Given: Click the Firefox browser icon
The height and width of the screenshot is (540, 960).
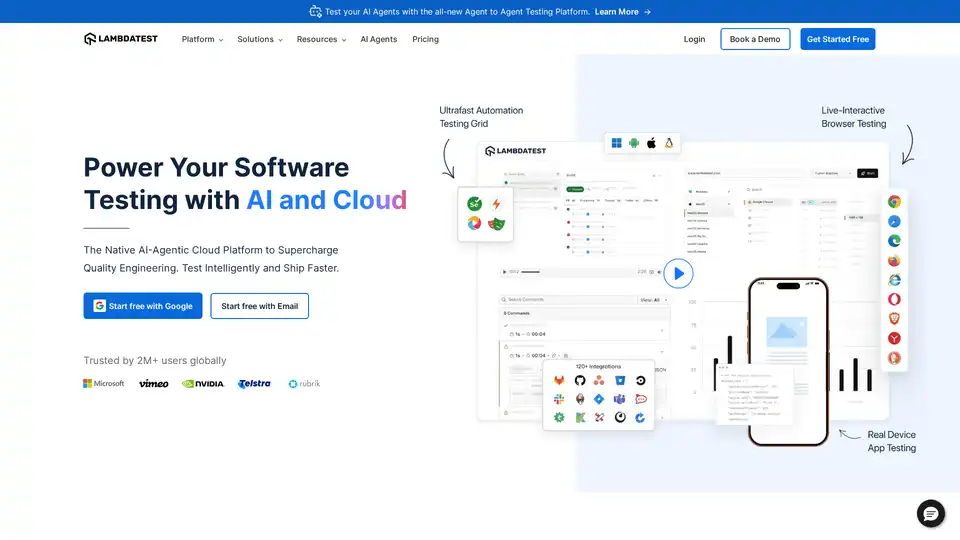Looking at the screenshot, I should coord(894,260).
